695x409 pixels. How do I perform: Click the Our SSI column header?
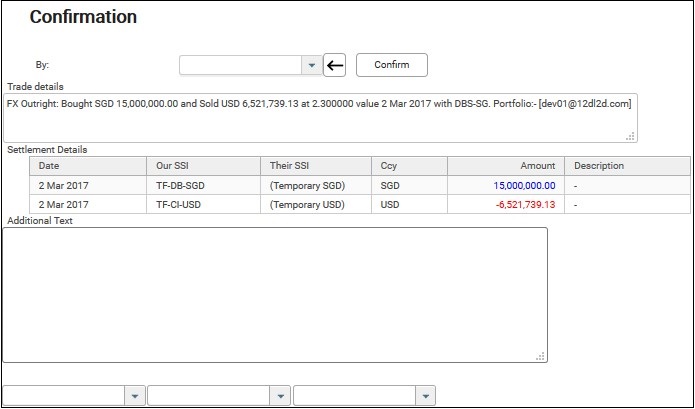point(174,166)
